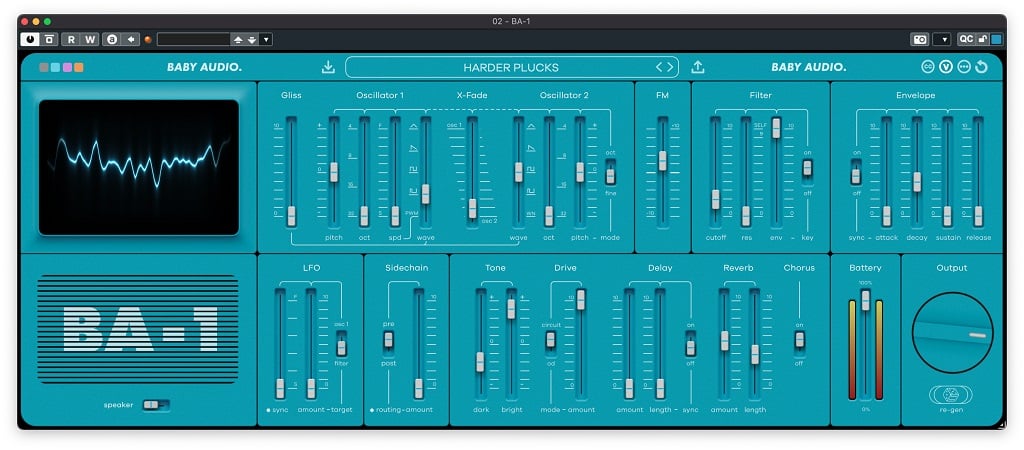Open the dropdown next to camera icon
The image size is (1024, 450).
click(x=941, y=39)
